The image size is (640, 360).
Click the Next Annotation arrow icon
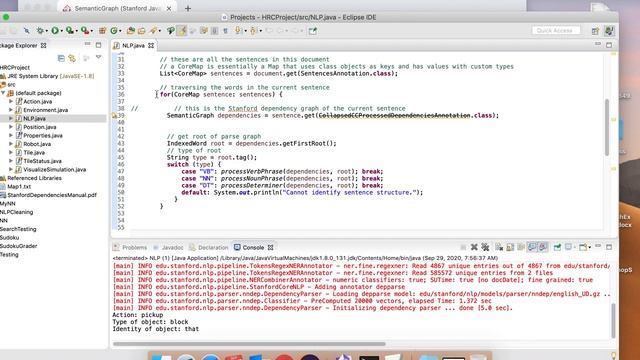pos(238,31)
